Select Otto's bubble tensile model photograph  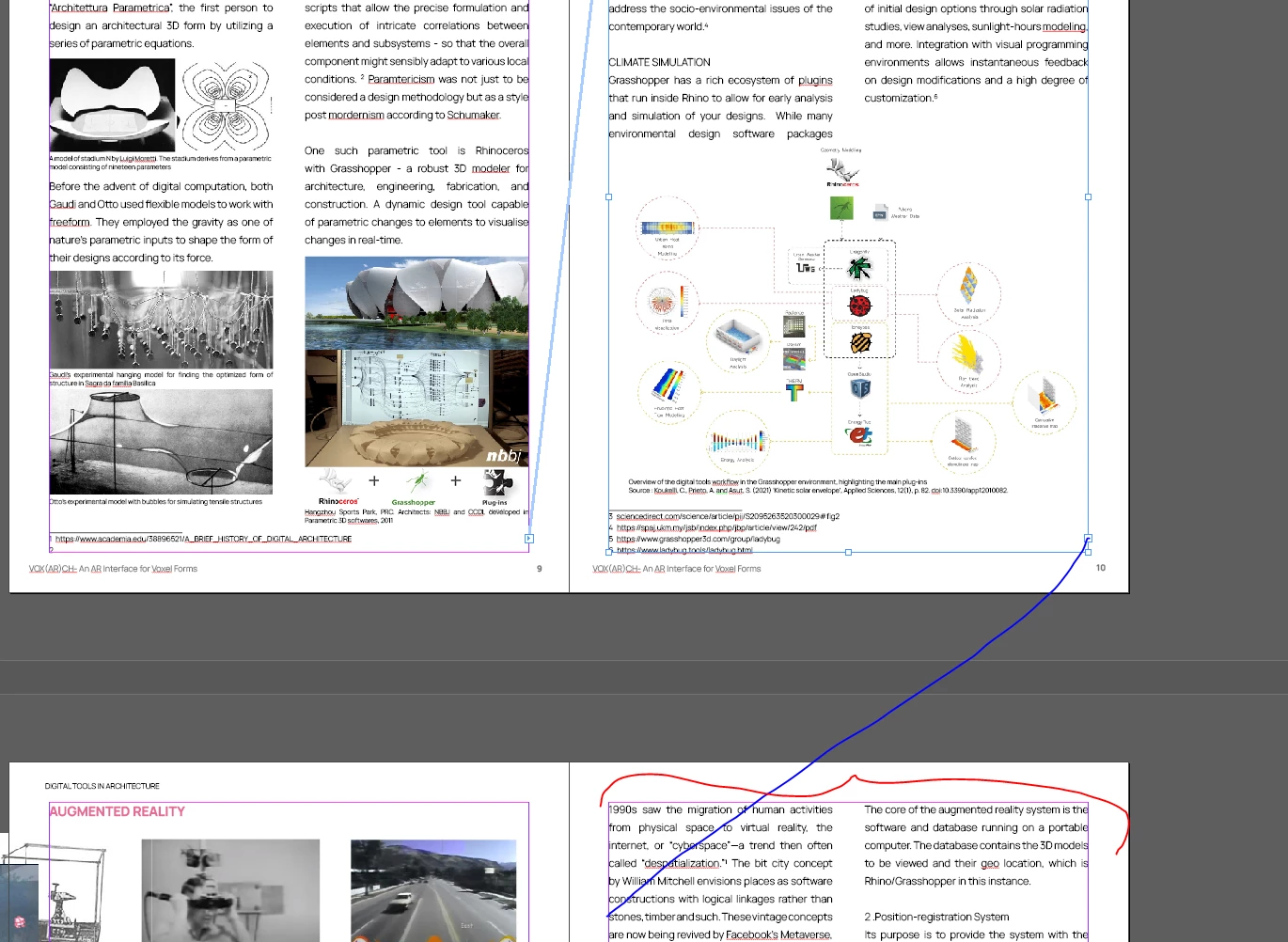(x=161, y=442)
